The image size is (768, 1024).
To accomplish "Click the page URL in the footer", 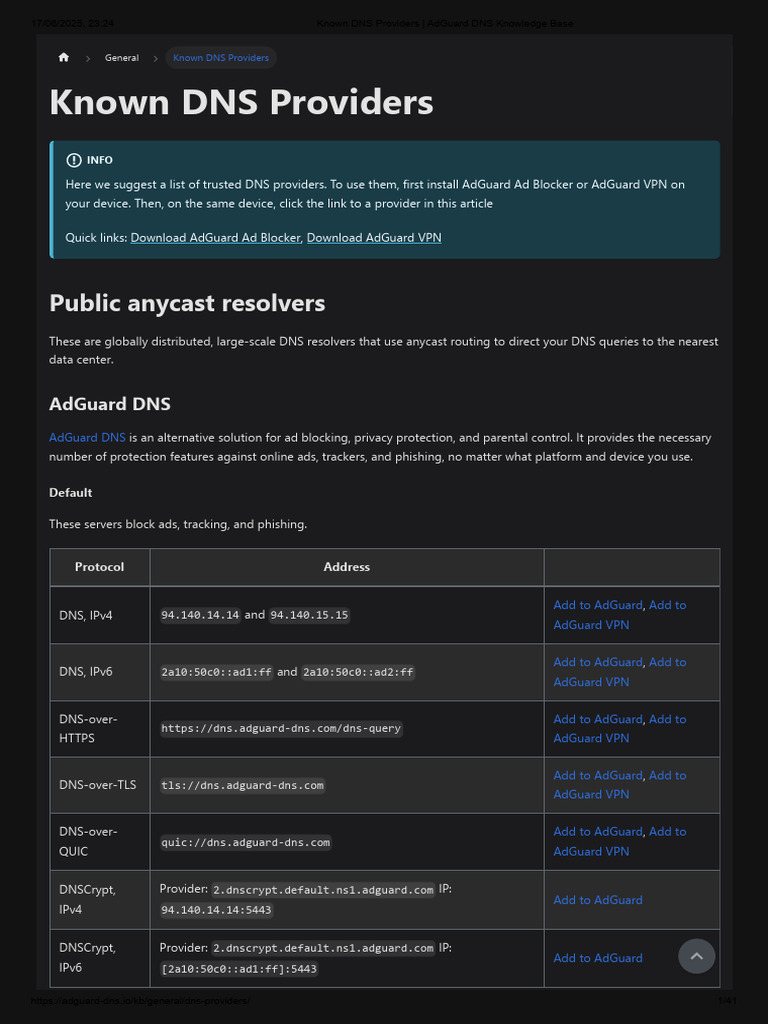I will point(140,1000).
